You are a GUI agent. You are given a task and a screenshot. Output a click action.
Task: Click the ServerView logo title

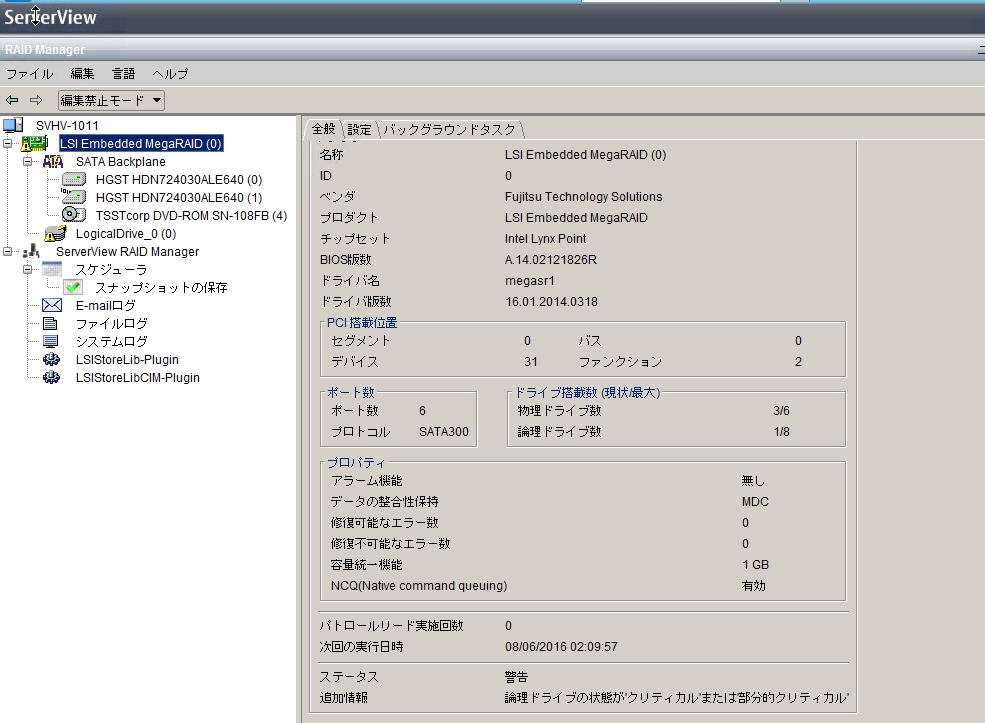click(x=50, y=17)
